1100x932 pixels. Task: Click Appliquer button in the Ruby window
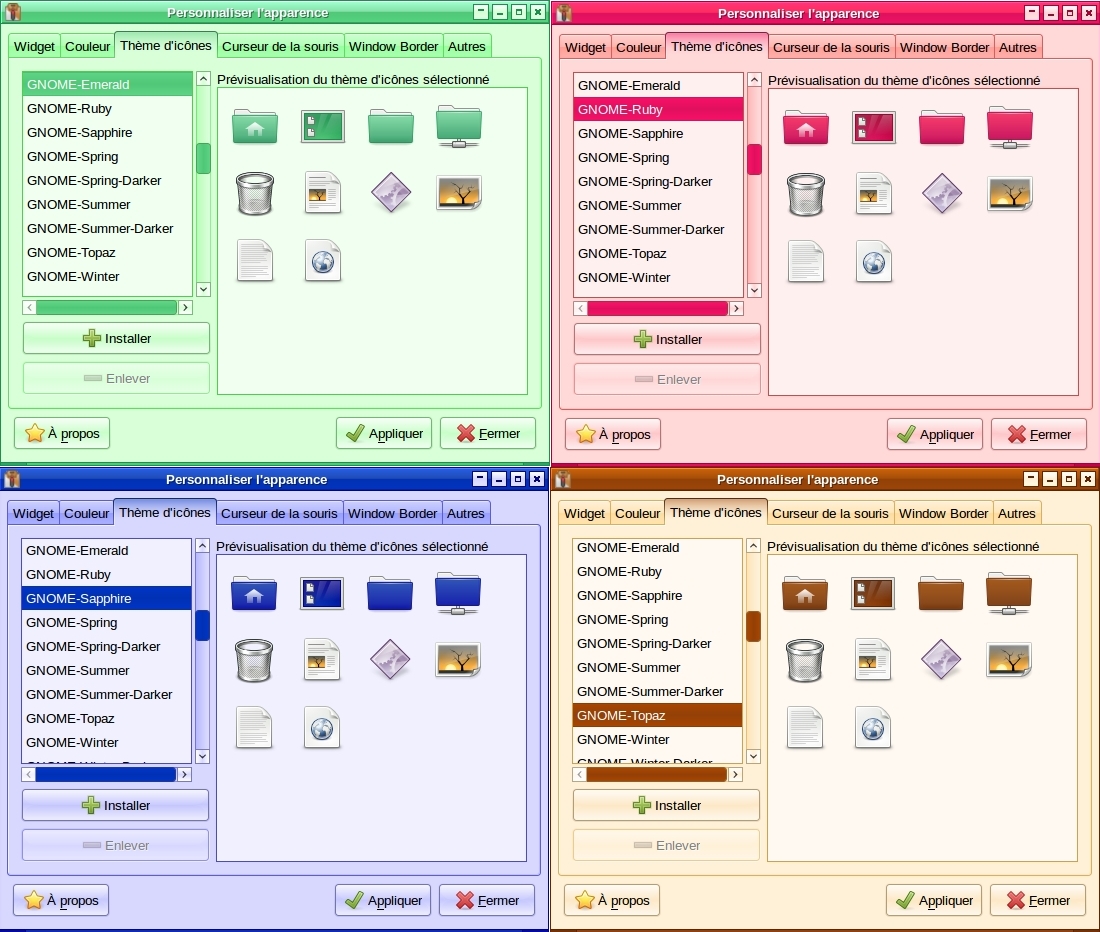[x=935, y=434]
